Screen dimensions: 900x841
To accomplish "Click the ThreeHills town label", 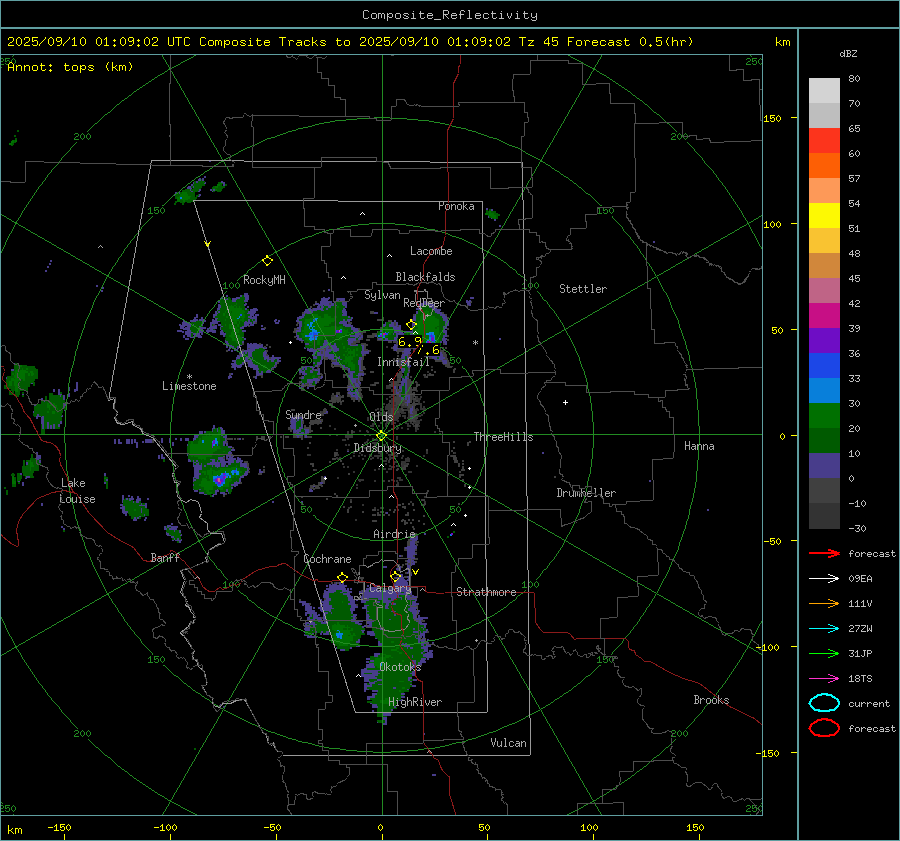I will point(503,437).
